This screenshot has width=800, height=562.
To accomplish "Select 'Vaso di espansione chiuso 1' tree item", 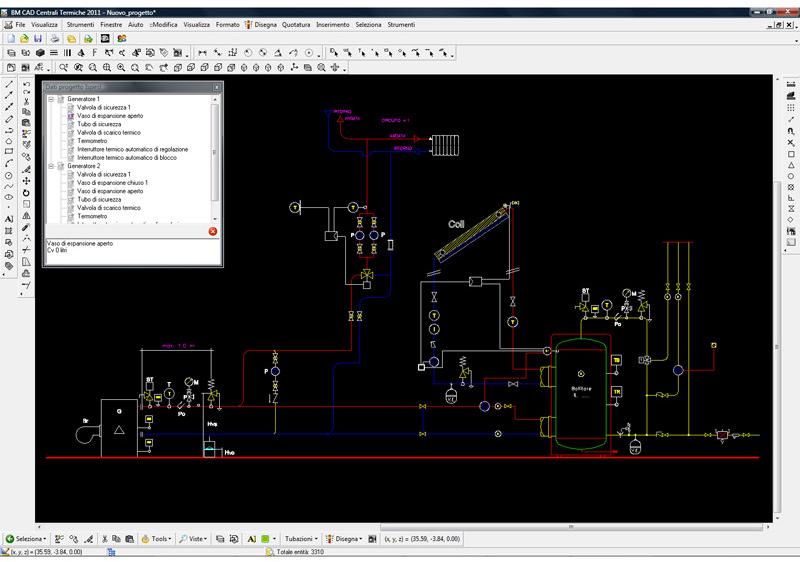I will (112, 183).
